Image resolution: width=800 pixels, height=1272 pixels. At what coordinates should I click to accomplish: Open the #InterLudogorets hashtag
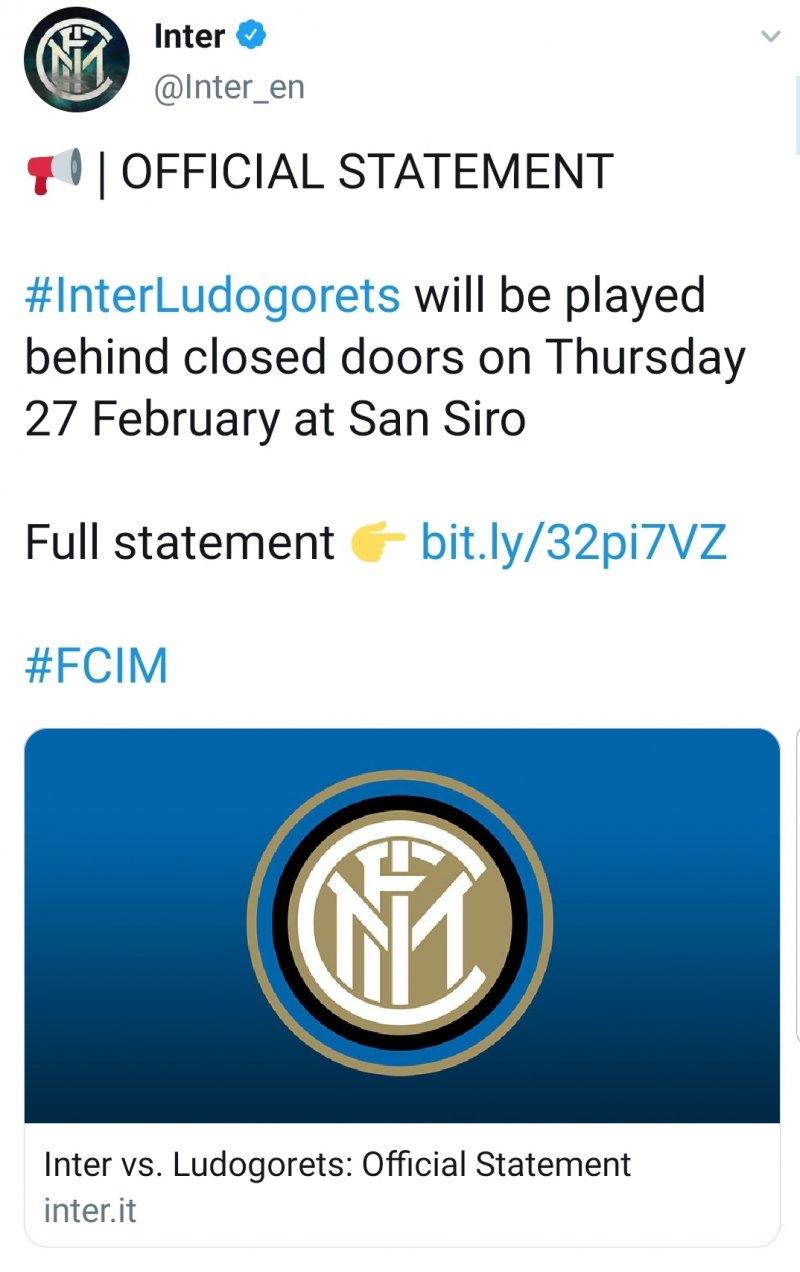point(212,296)
